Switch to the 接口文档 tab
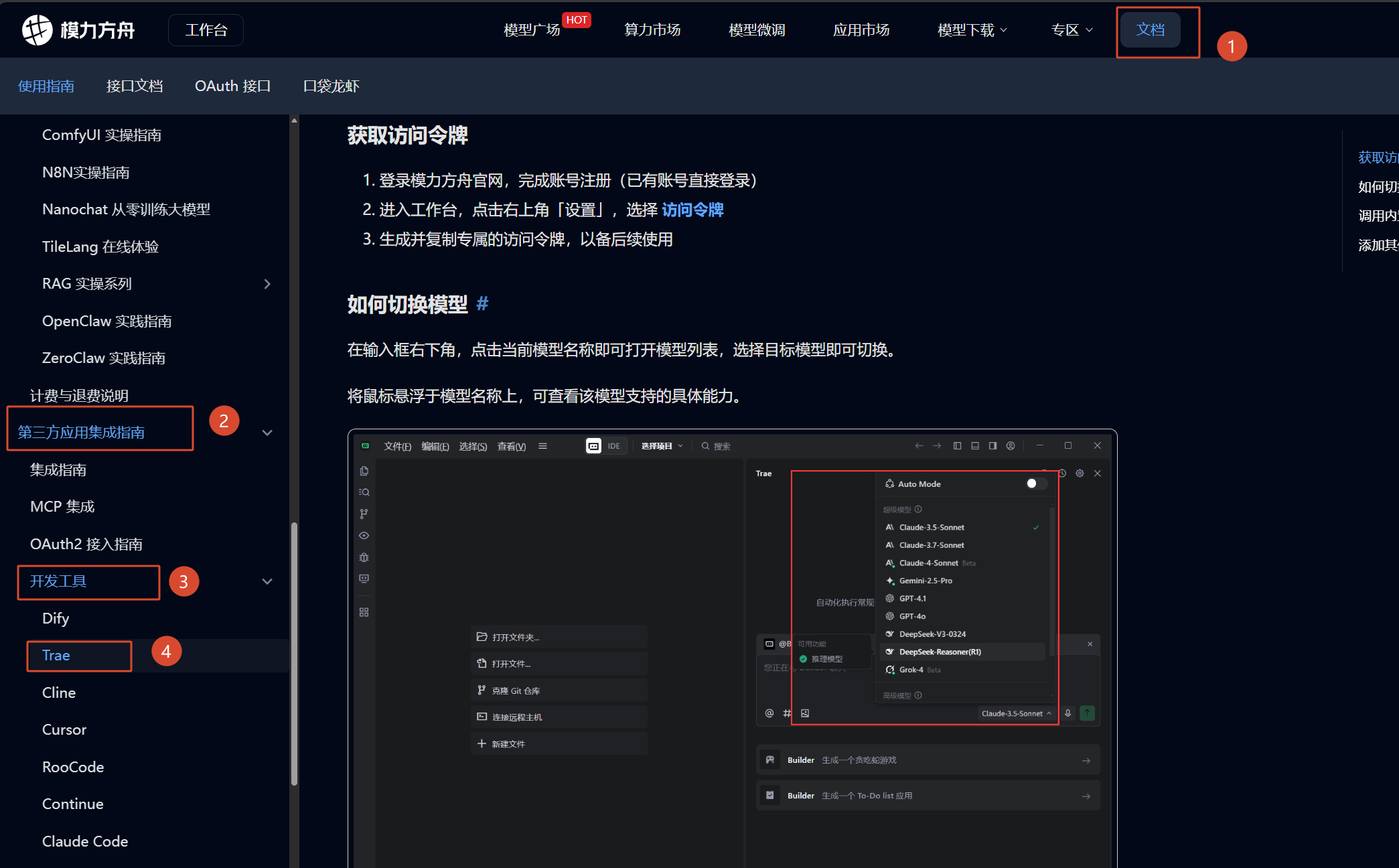 pyautogui.click(x=135, y=86)
